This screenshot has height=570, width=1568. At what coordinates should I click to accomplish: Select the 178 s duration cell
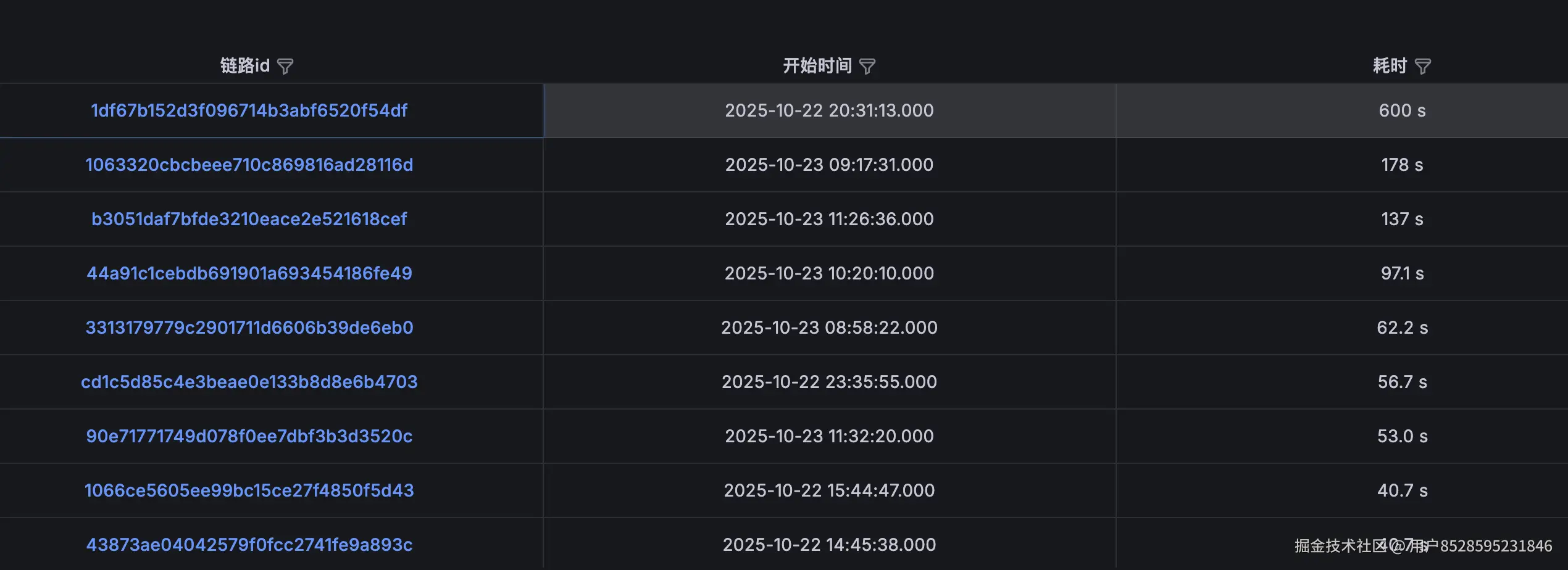click(x=1402, y=165)
